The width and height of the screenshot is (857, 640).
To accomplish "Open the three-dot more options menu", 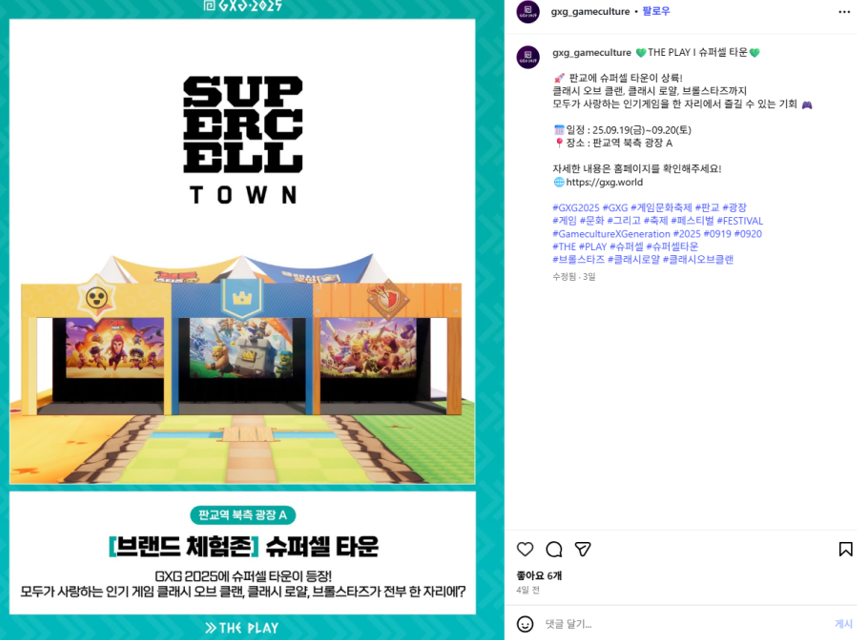I will [844, 12].
